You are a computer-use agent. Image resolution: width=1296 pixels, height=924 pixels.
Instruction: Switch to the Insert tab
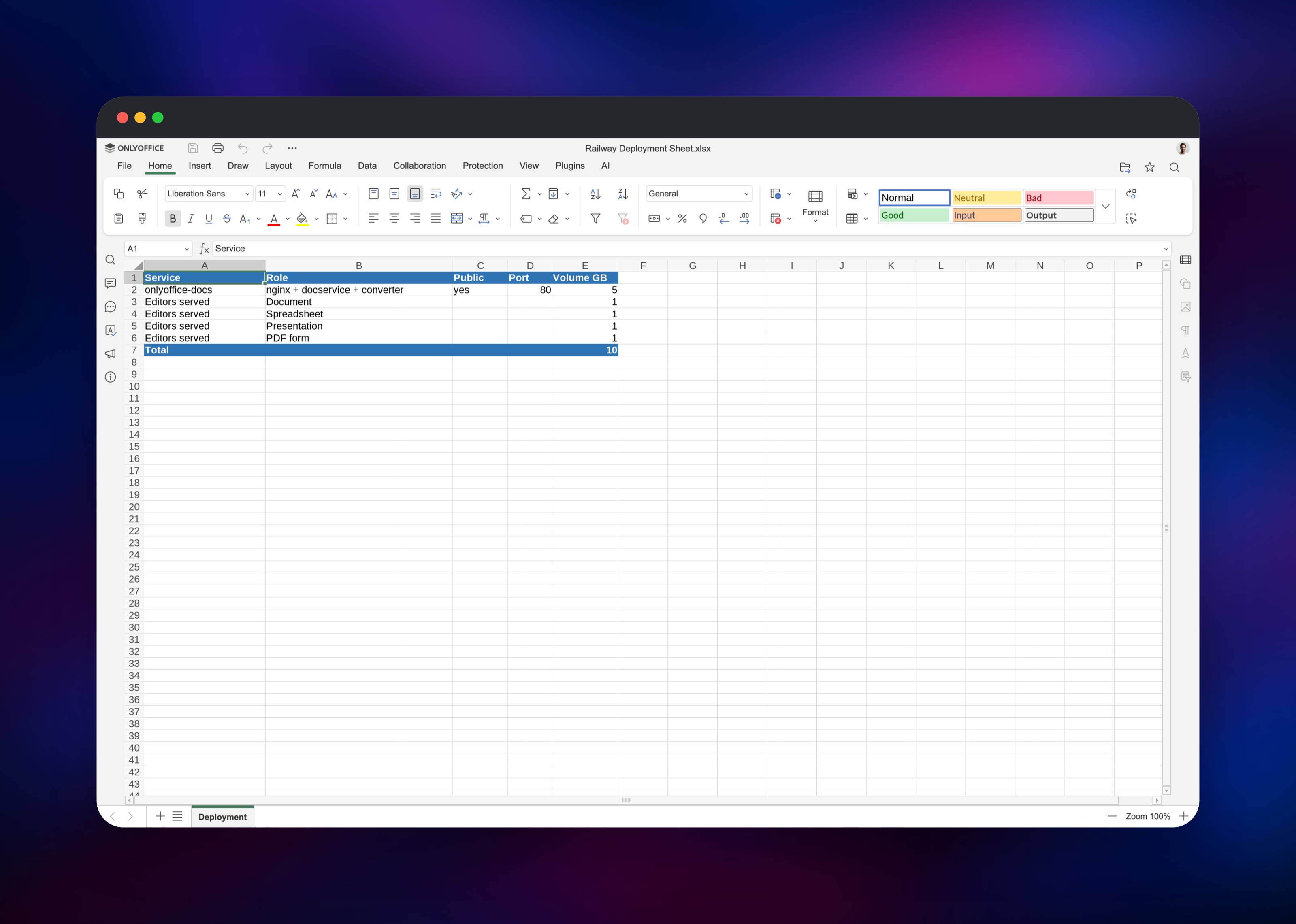[x=200, y=166]
